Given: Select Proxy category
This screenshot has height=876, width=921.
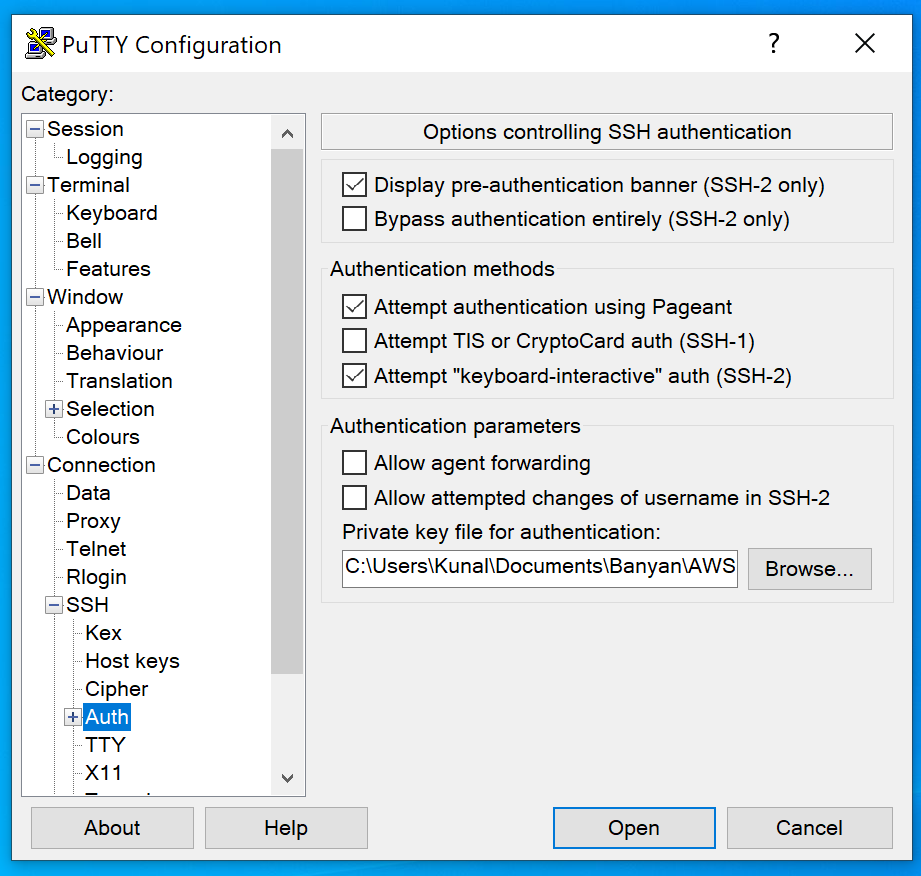Looking at the screenshot, I should [x=93, y=522].
